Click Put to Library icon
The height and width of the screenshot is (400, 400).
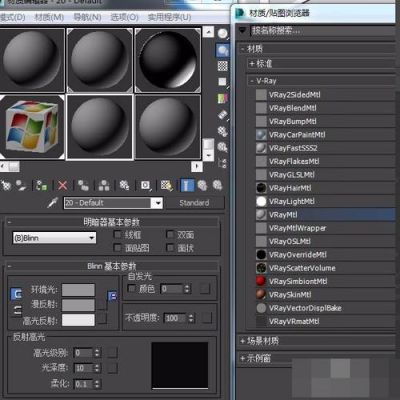point(125,185)
